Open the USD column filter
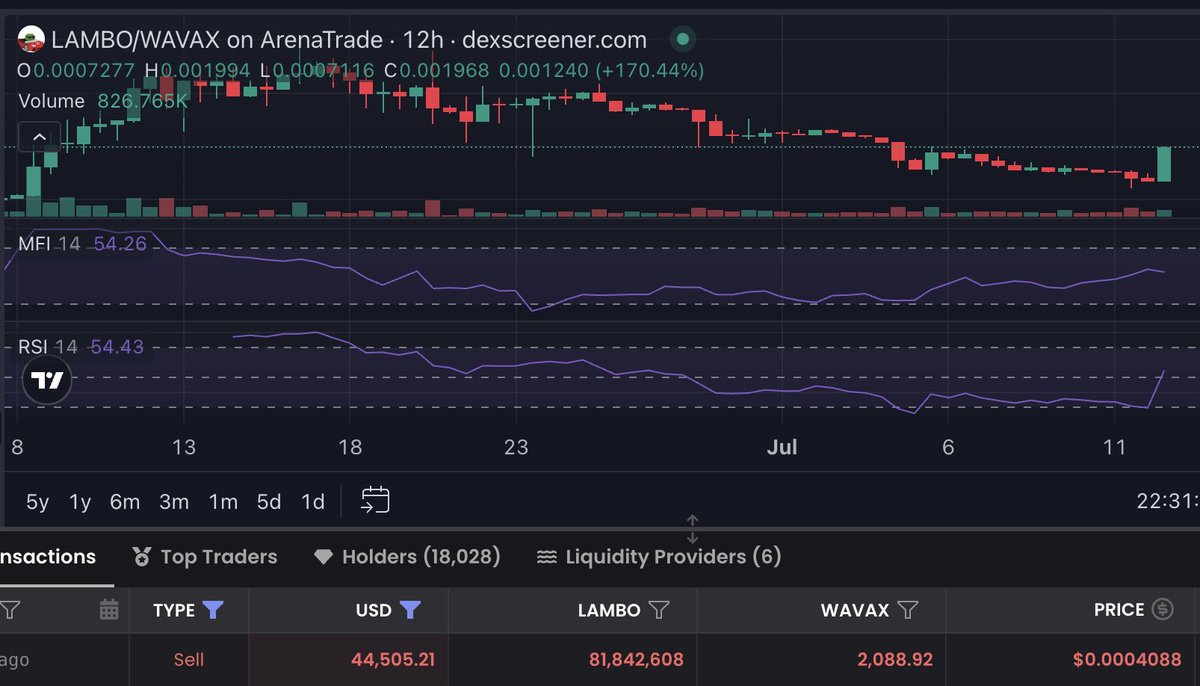The image size is (1200, 686). (x=409, y=609)
